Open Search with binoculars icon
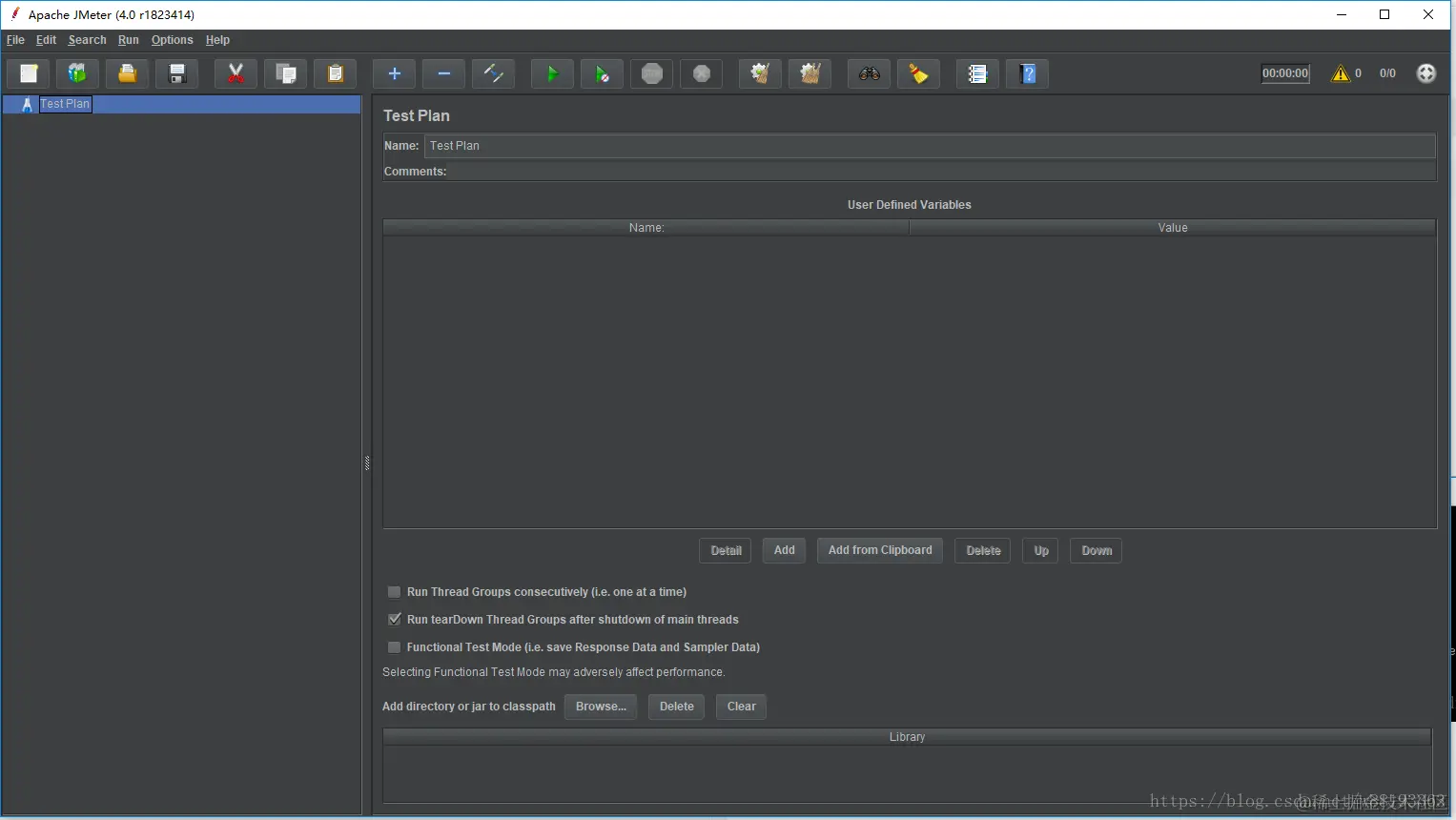 point(869,73)
